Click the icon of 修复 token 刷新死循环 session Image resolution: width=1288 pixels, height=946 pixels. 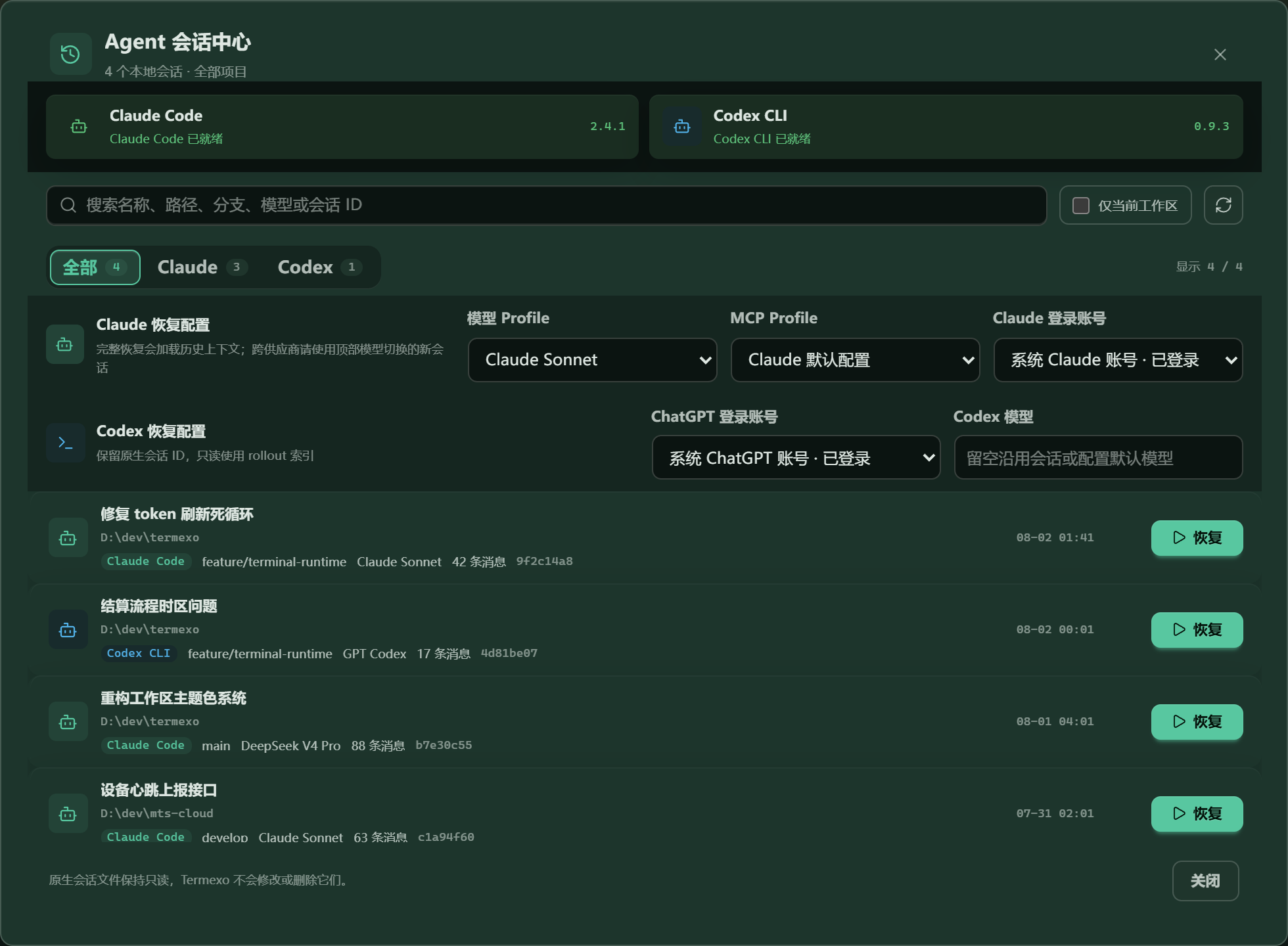(x=68, y=538)
